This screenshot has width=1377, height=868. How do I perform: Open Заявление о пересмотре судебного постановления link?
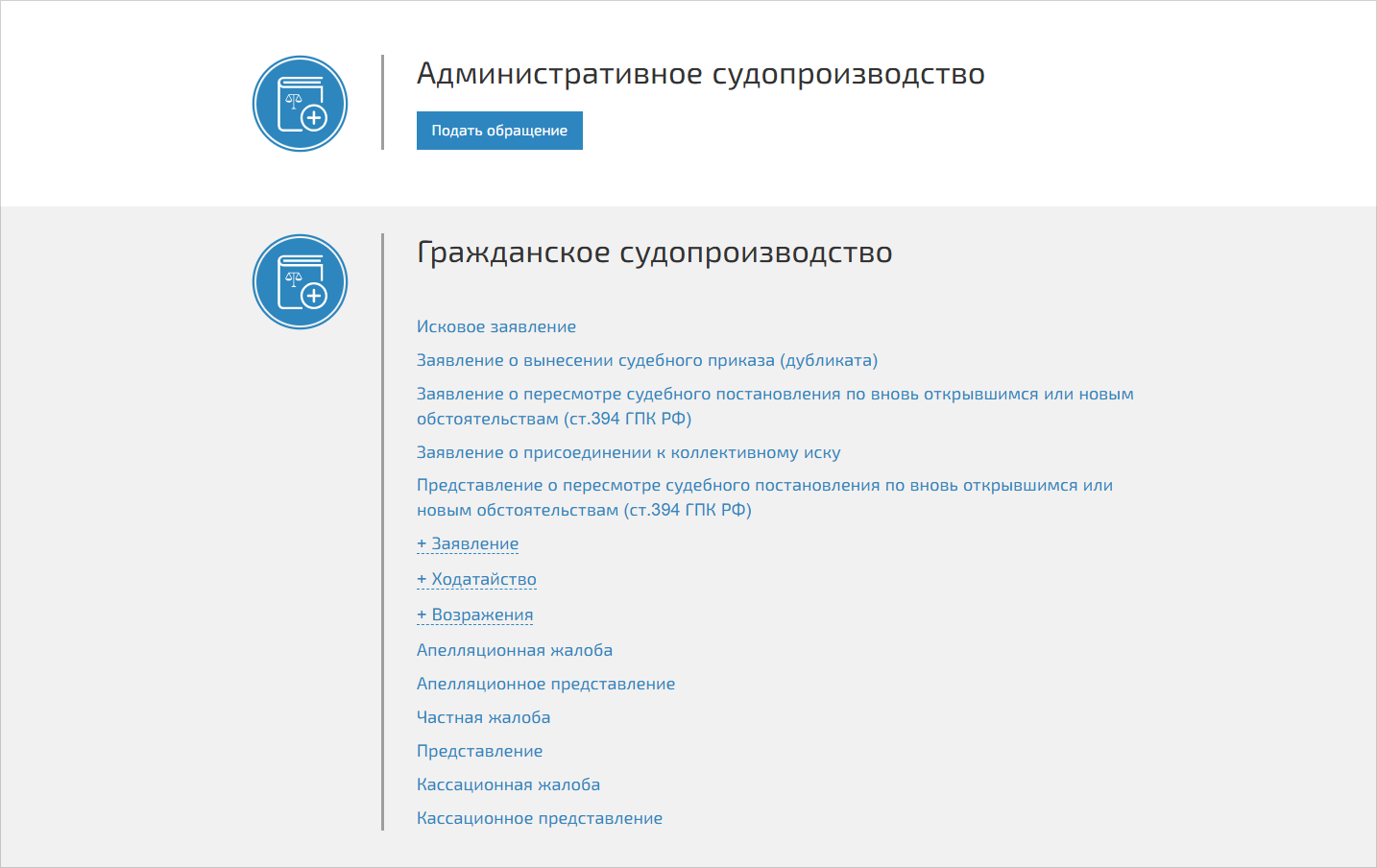pyautogui.click(x=775, y=406)
